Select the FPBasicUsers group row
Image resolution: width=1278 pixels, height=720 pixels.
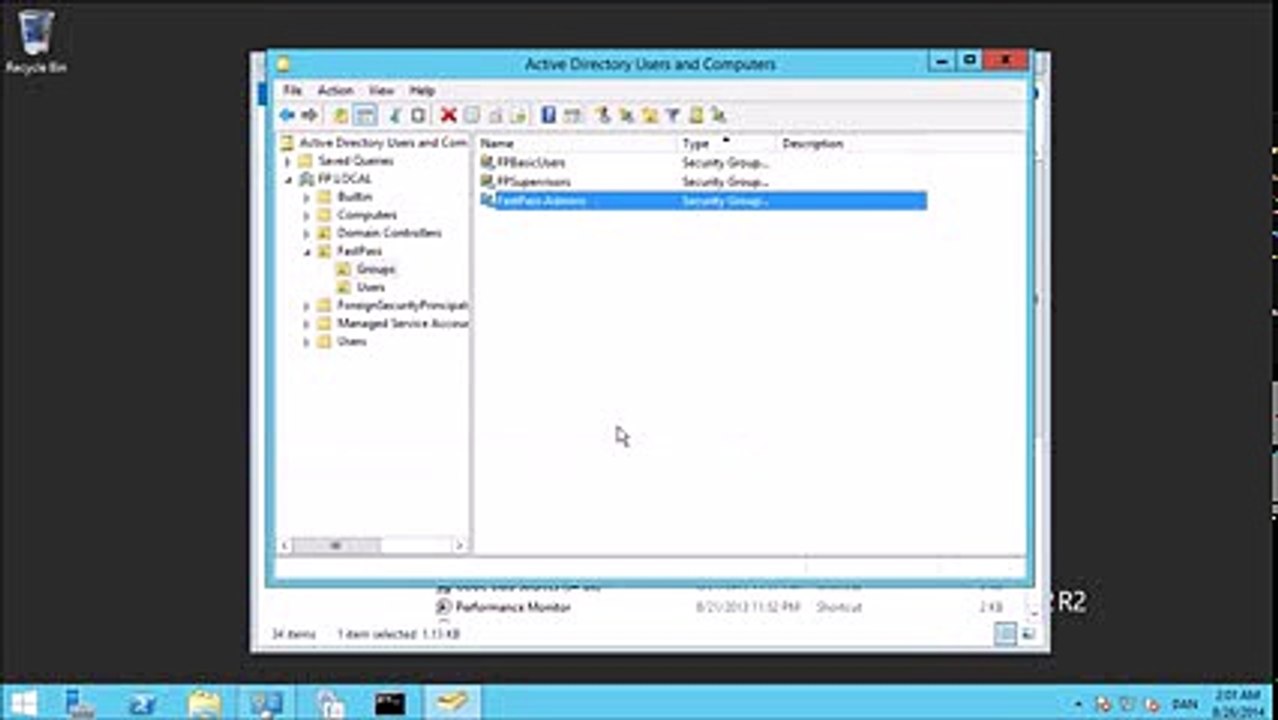pos(702,162)
